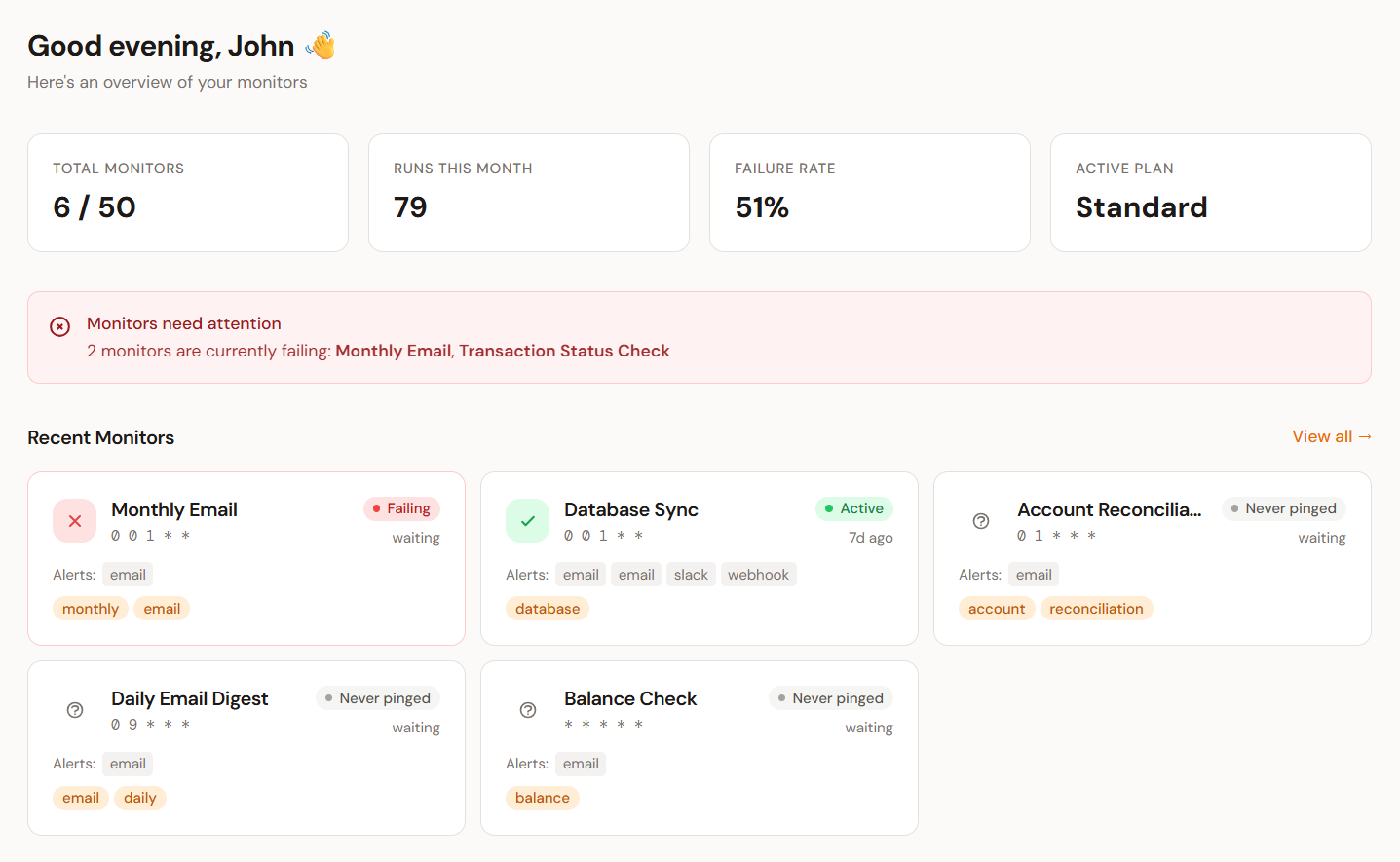Viewport: 1400px width, 862px height.
Task: Click the email alert chip on Monthly Email
Action: pos(128,574)
